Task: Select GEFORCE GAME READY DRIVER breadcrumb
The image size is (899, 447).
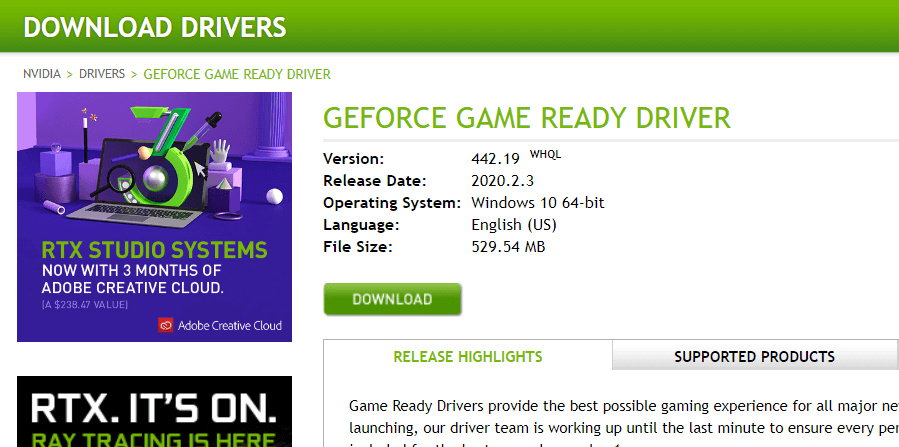Action: pyautogui.click(x=237, y=74)
